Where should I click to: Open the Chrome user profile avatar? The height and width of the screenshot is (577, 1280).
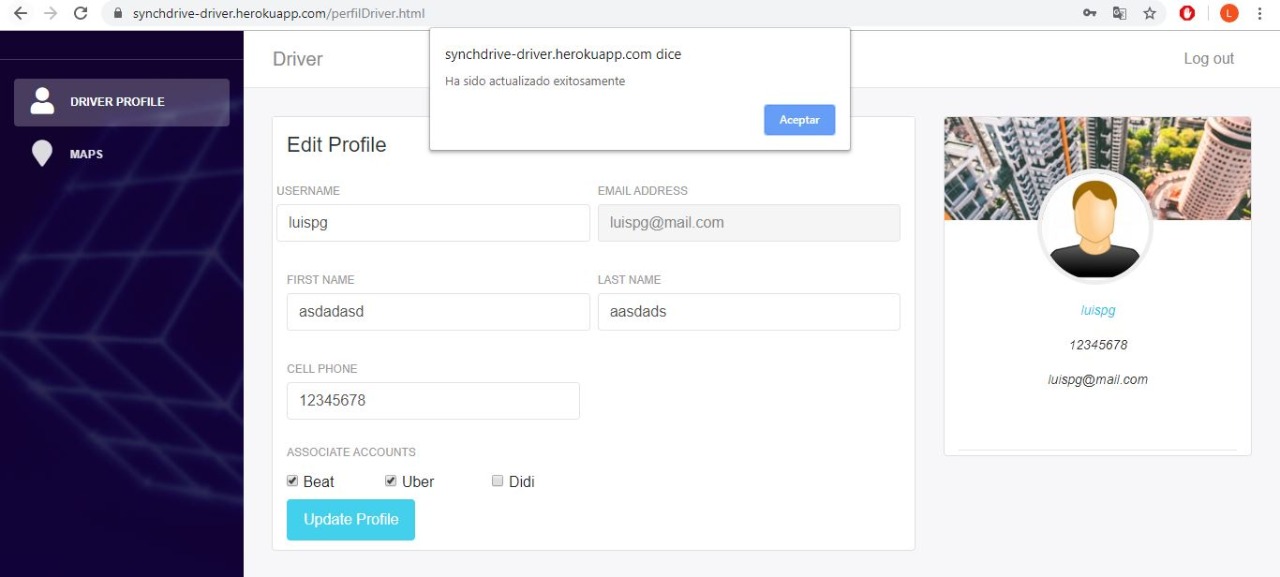(1229, 14)
